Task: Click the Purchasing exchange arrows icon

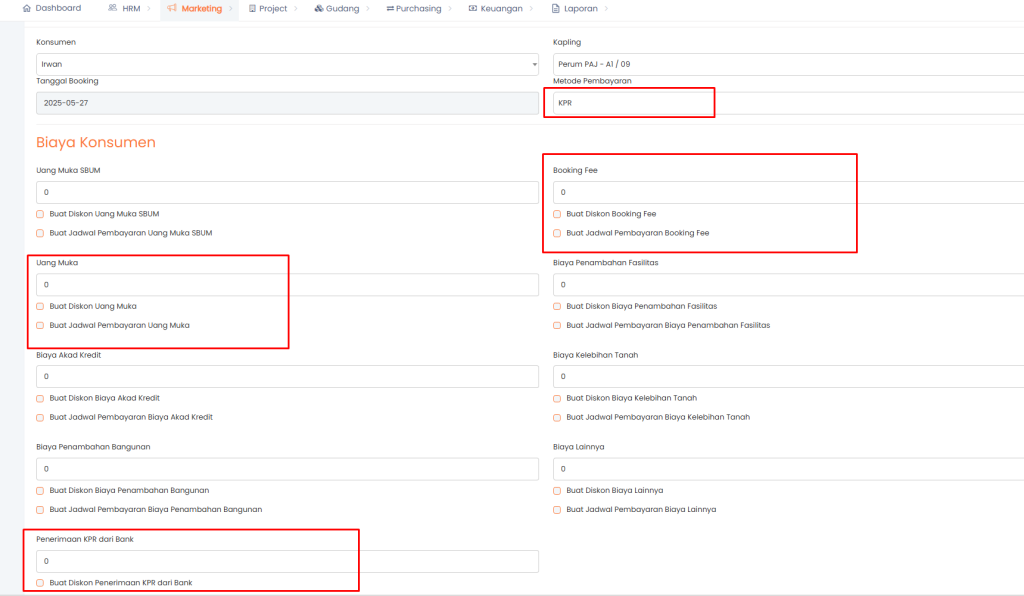Action: (x=390, y=8)
